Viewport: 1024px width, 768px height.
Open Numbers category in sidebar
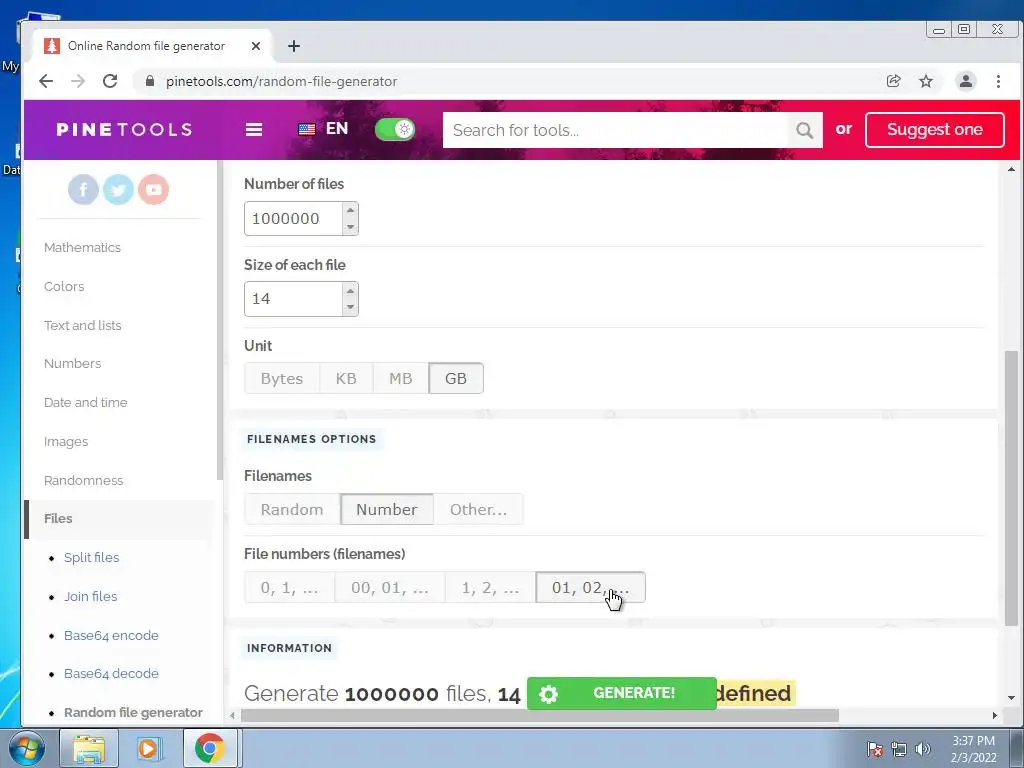coord(72,364)
